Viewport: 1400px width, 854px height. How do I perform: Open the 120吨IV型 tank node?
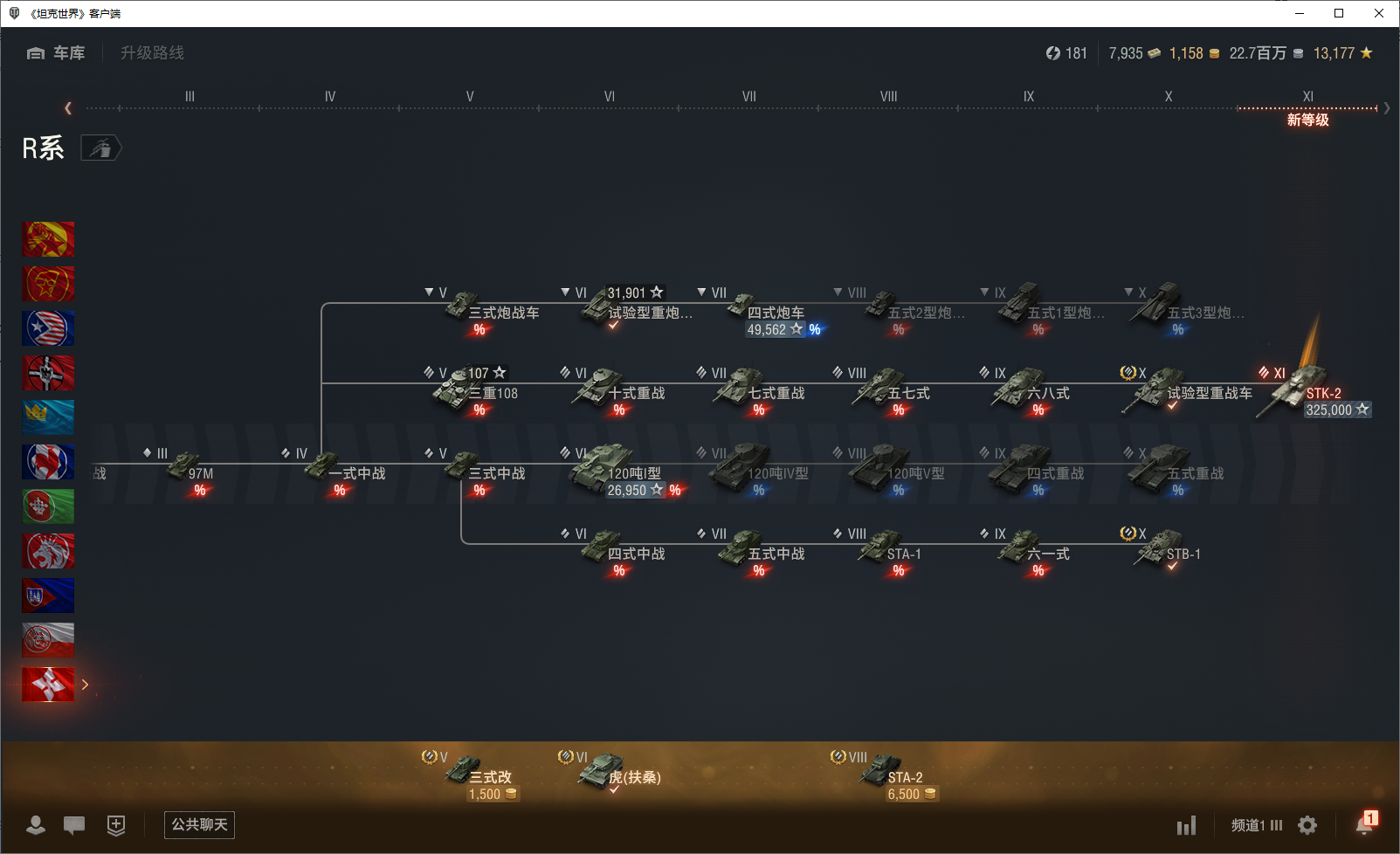(x=754, y=472)
